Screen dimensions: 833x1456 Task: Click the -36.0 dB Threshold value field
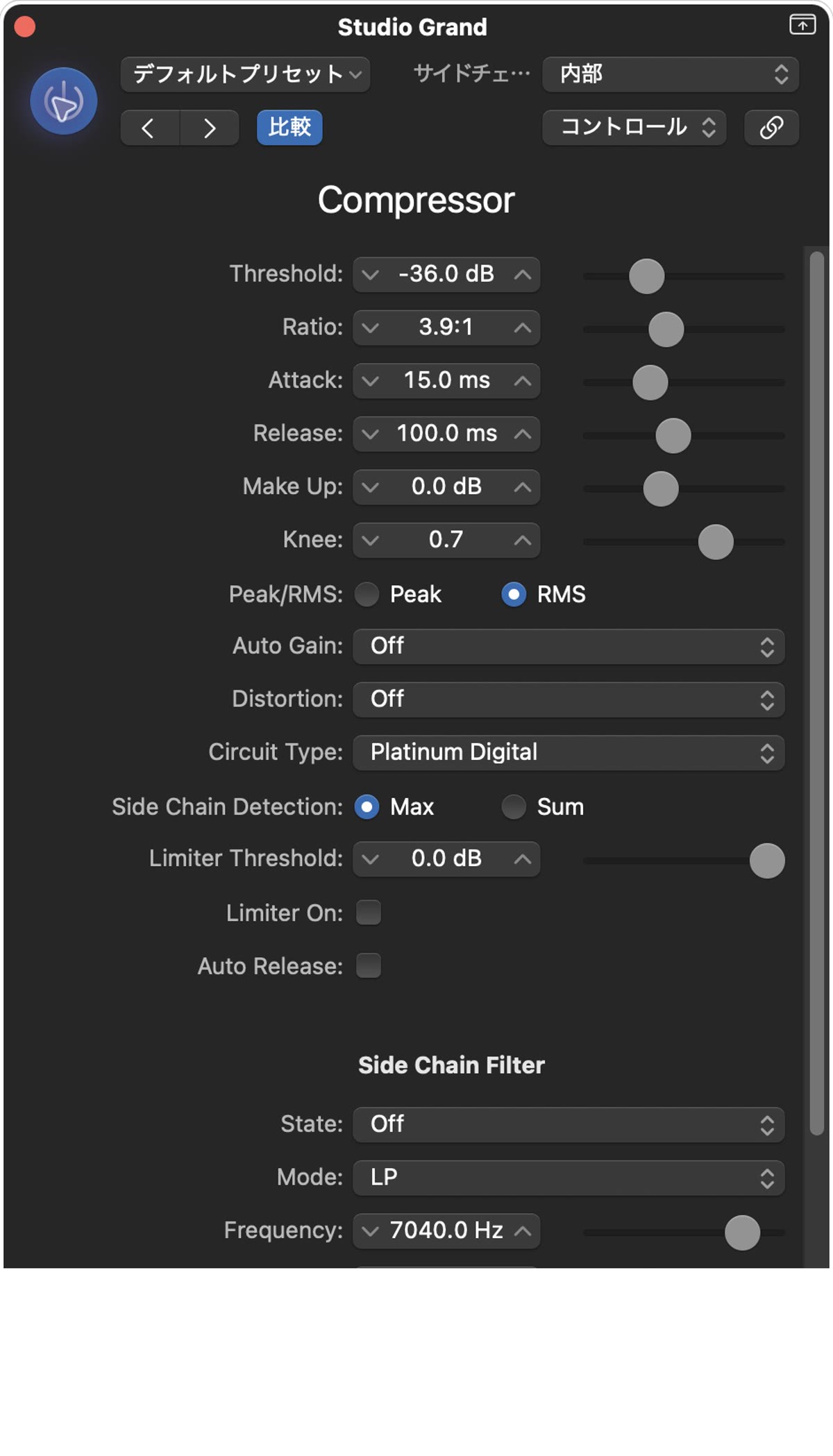click(x=446, y=275)
